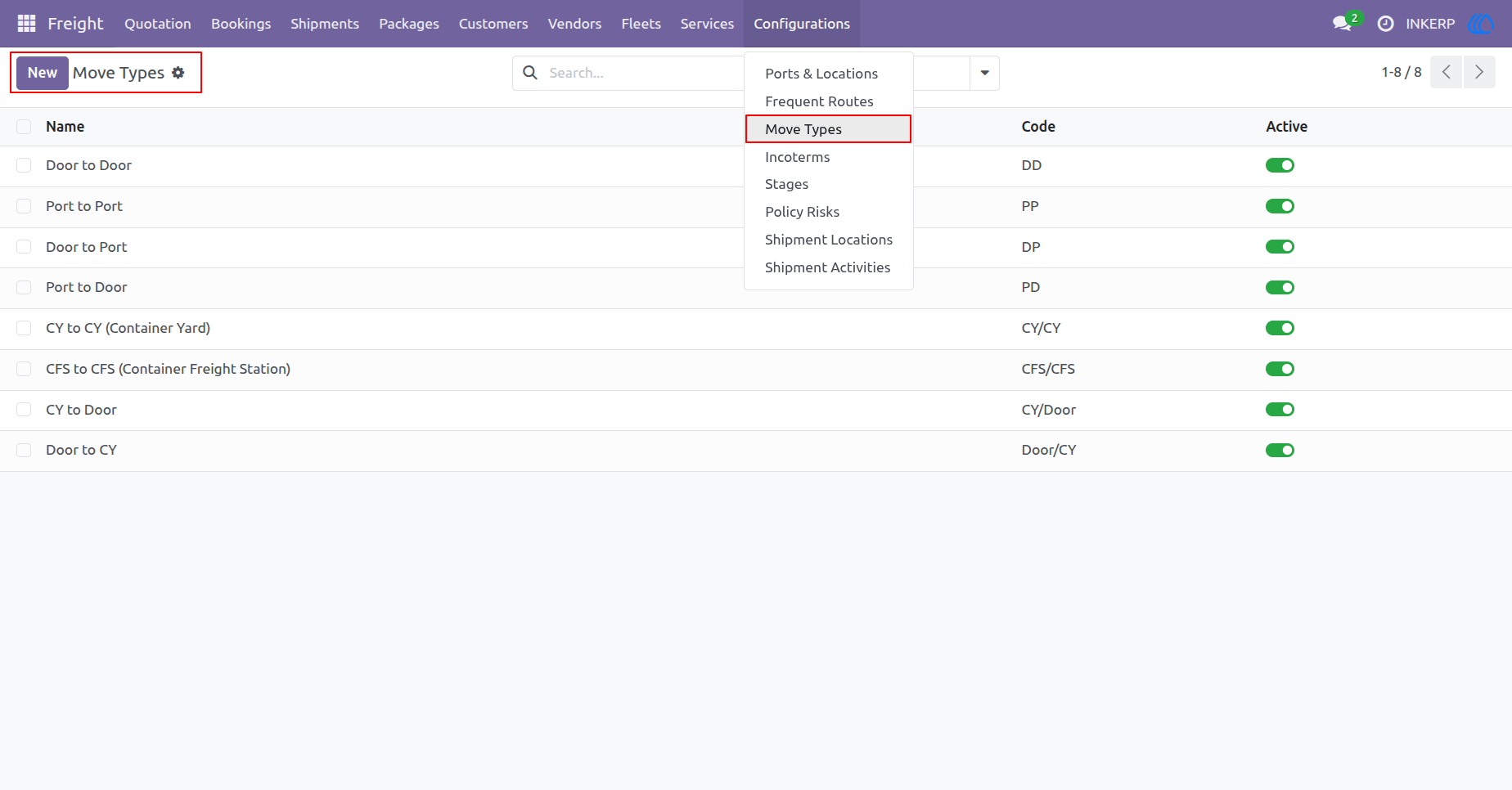Open the activities clock icon
This screenshot has height=790, width=1512.
pos(1385,24)
